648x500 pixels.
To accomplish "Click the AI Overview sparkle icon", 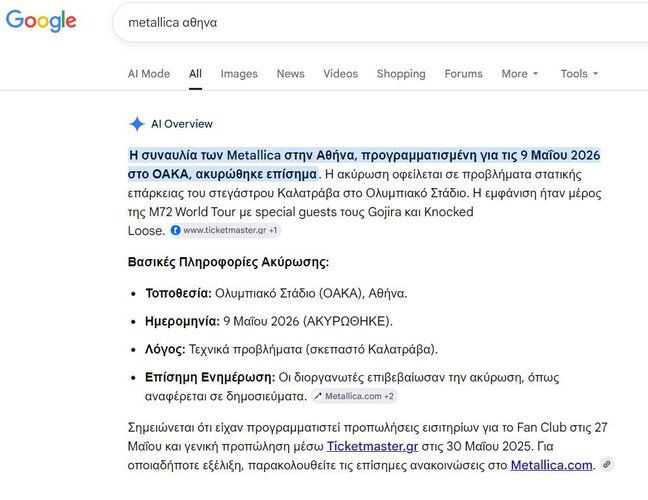I will click(x=137, y=124).
